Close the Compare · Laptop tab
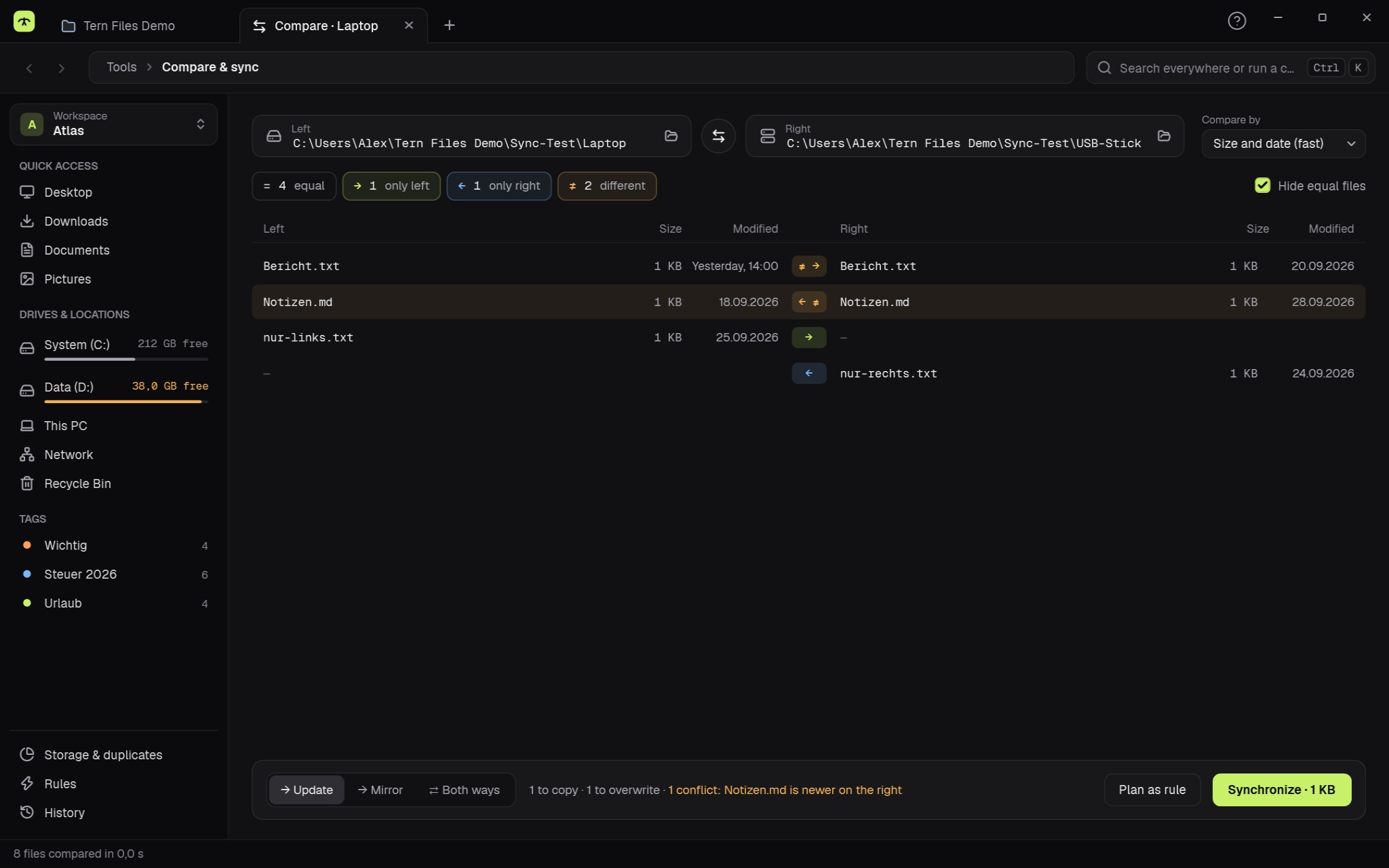The width and height of the screenshot is (1389, 868). (x=408, y=25)
